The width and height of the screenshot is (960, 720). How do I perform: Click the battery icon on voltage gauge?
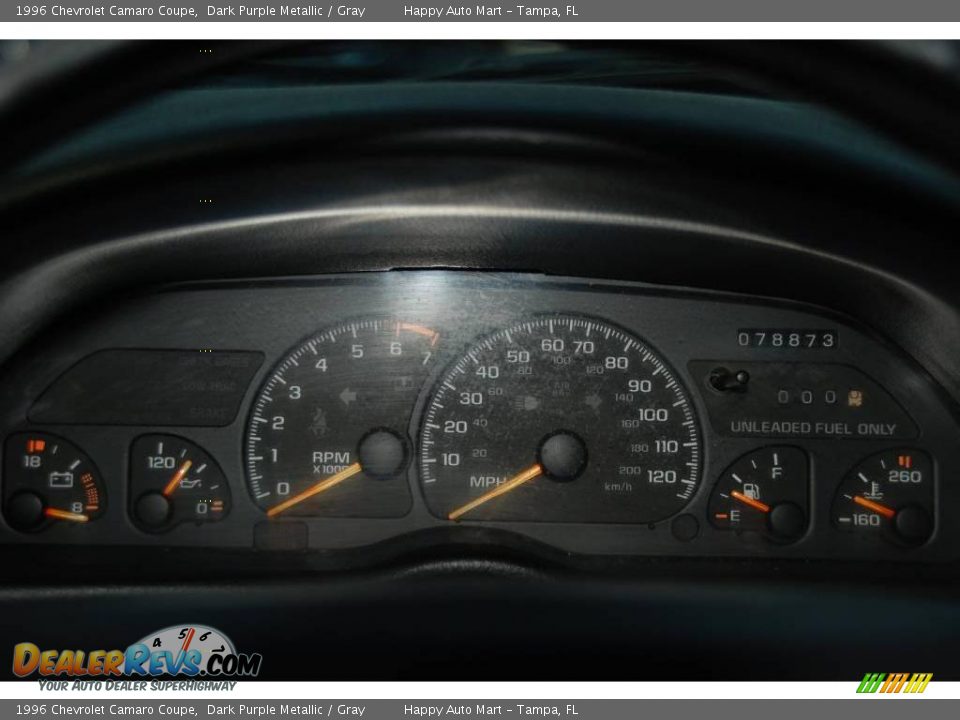click(x=61, y=479)
